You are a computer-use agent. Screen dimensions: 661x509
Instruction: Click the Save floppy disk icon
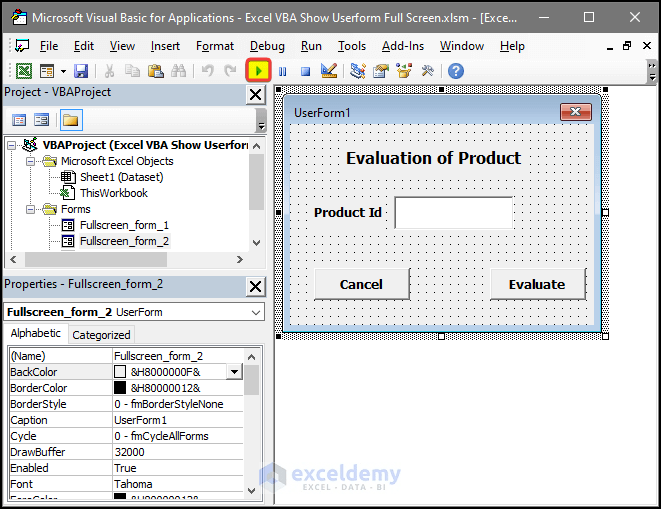(81, 71)
